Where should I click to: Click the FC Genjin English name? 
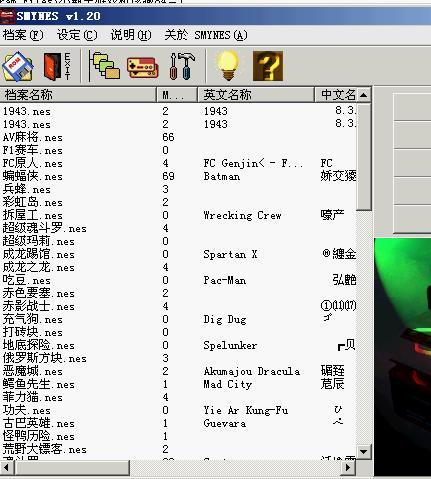click(253, 163)
